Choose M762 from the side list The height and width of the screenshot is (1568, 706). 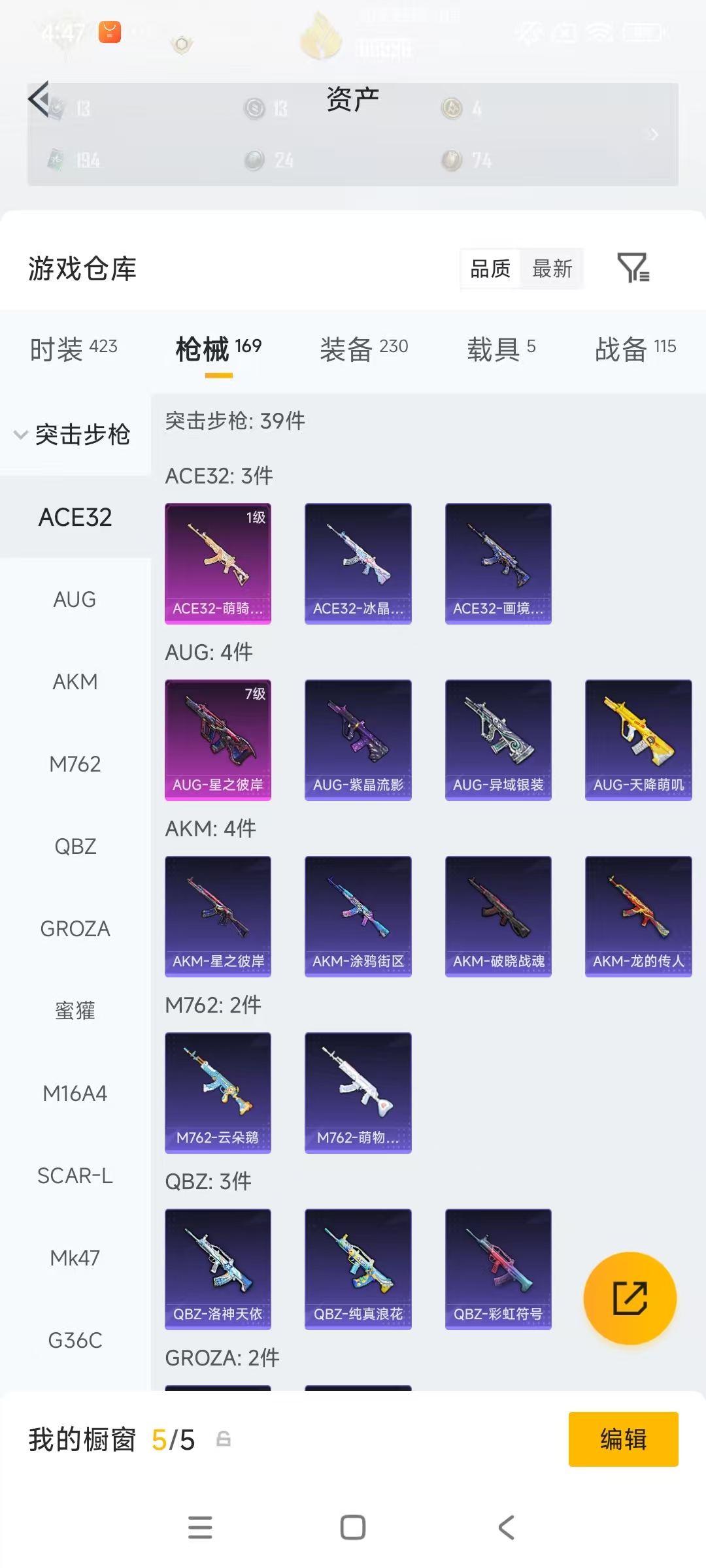75,764
